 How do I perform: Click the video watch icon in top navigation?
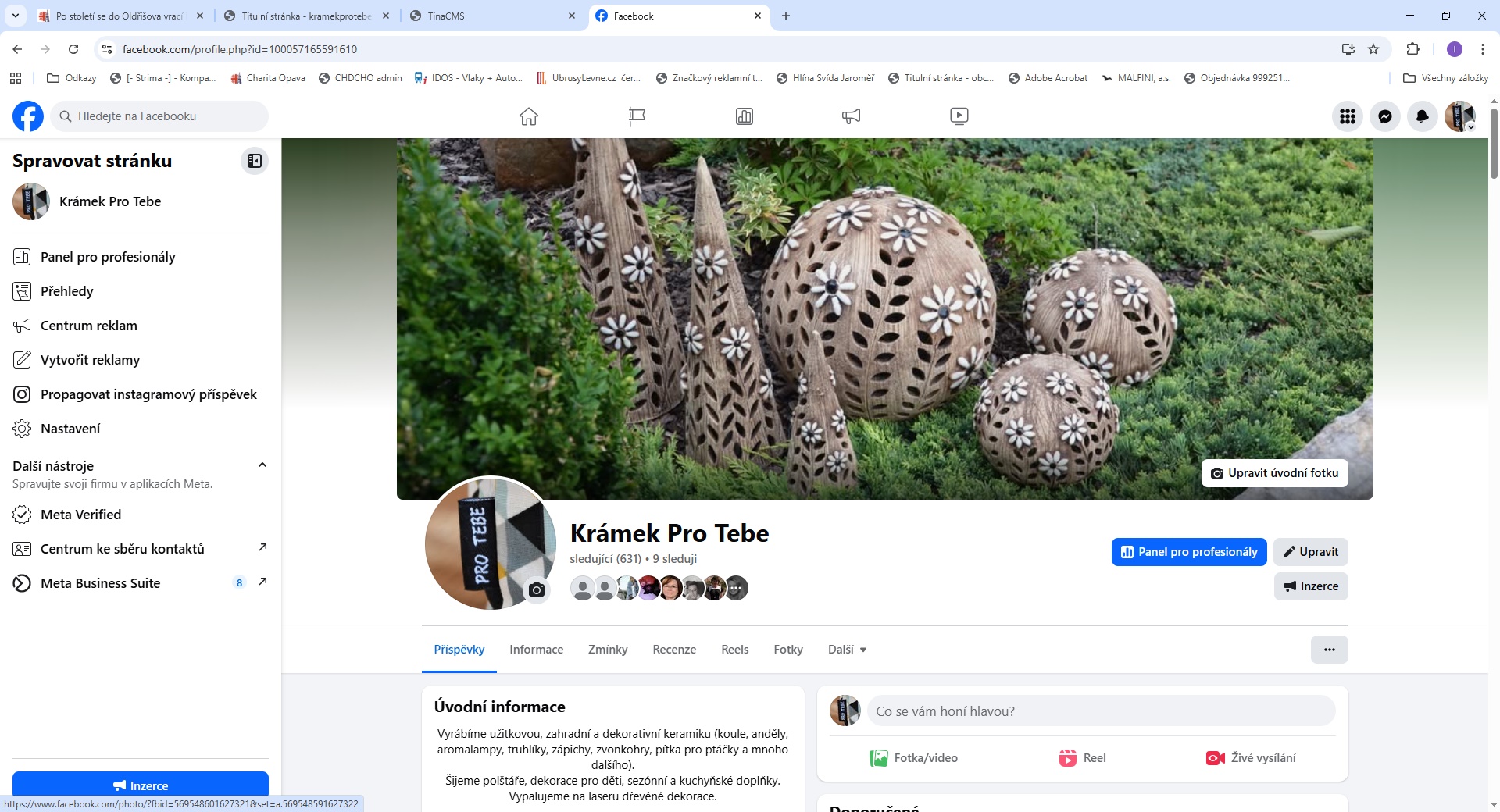(959, 116)
